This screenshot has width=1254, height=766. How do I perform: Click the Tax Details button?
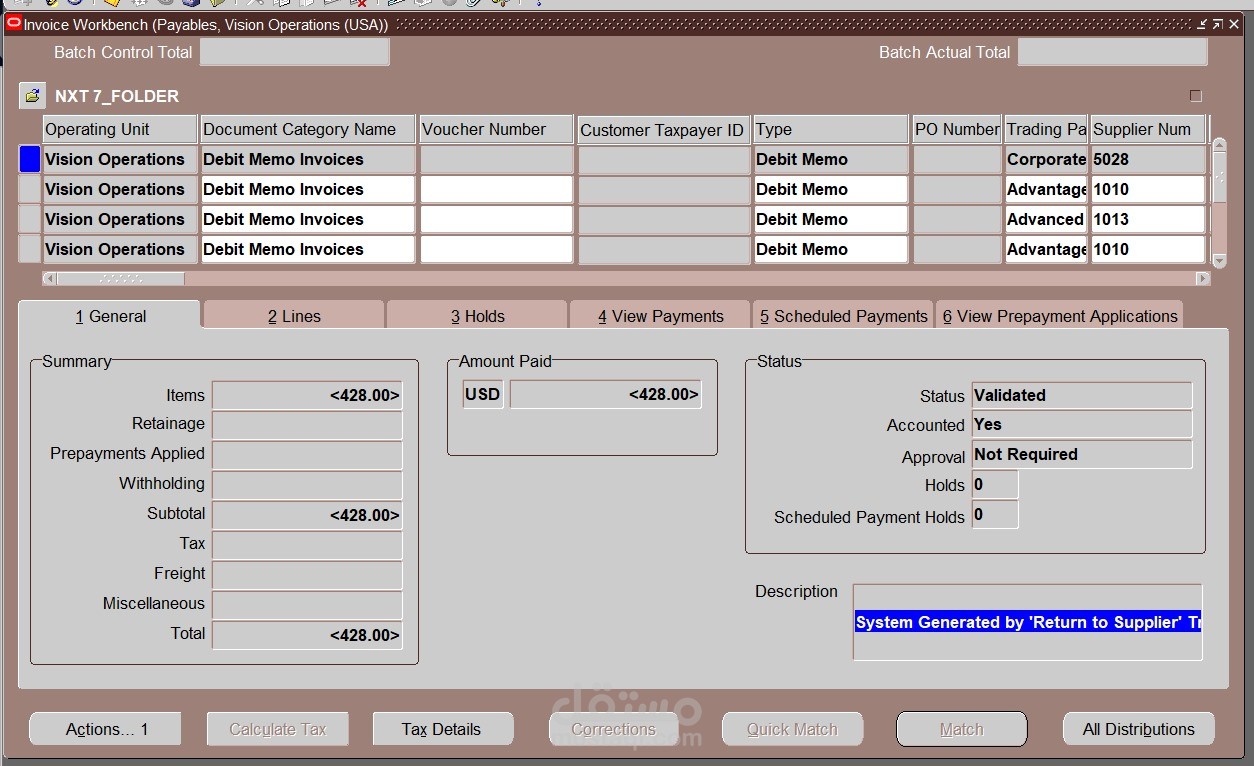click(x=442, y=729)
